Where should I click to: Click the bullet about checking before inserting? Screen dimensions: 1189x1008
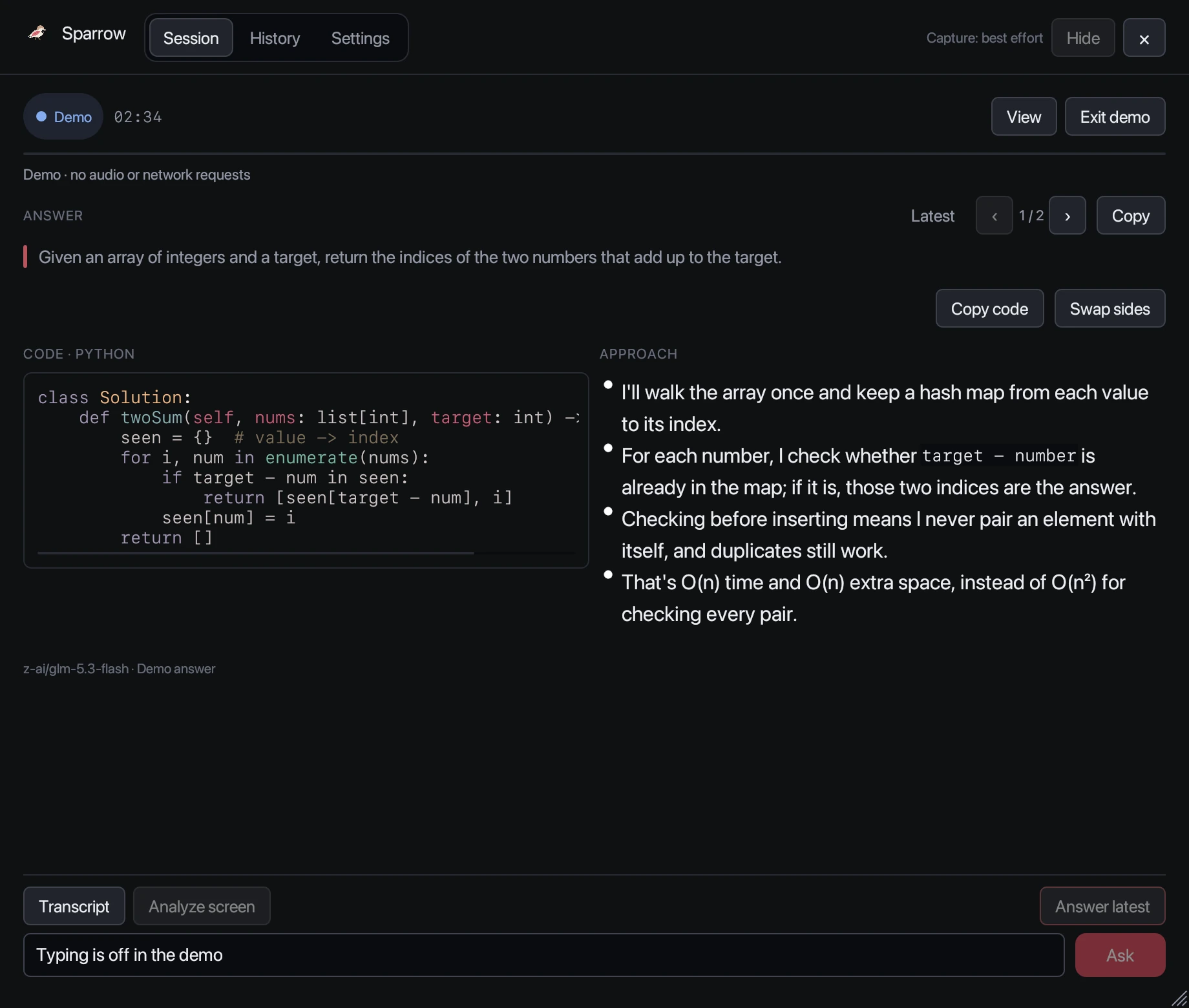point(888,535)
